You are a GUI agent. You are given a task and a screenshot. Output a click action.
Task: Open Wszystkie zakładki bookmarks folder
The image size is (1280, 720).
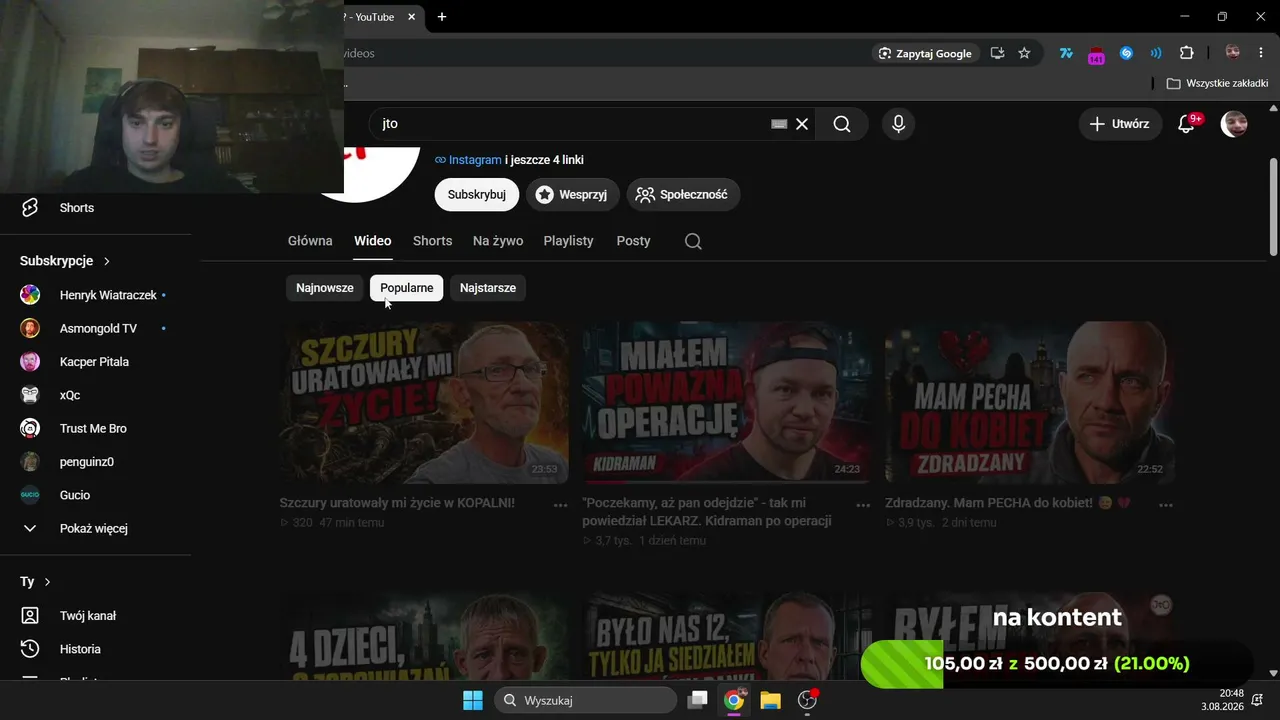[1217, 83]
